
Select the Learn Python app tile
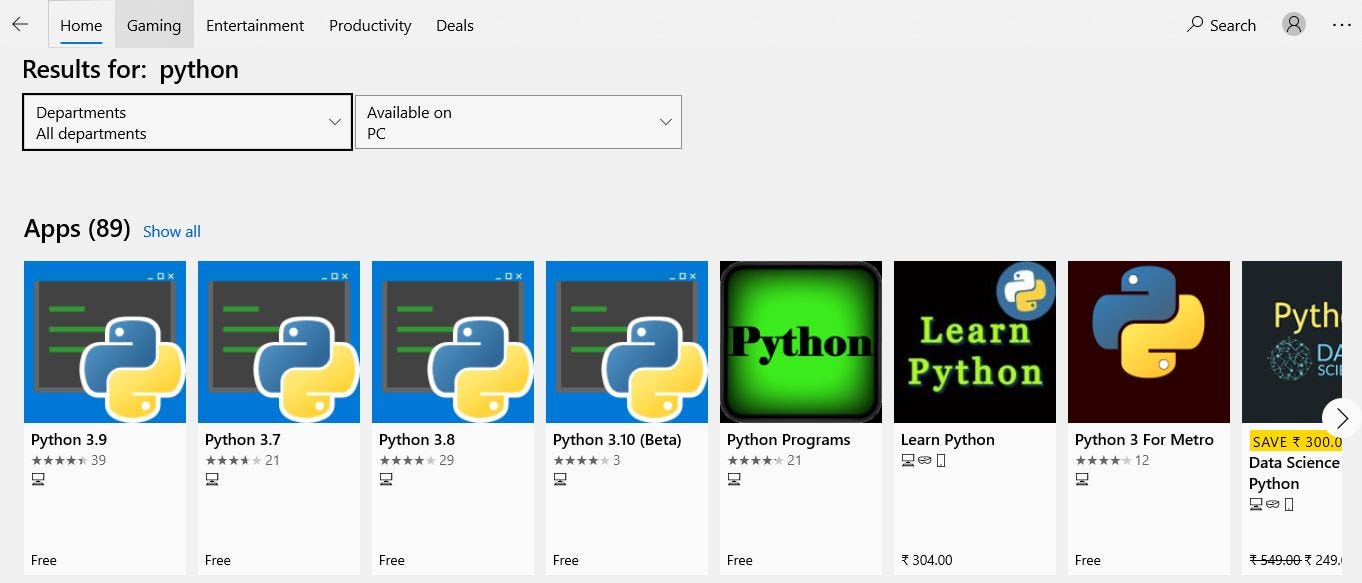point(974,341)
